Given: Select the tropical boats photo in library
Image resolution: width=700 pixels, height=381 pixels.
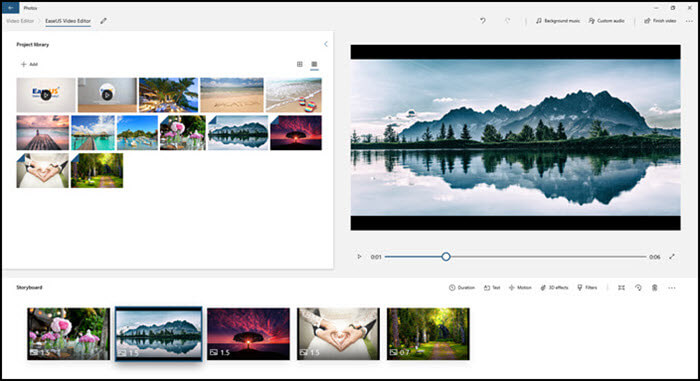Looking at the screenshot, I should click(x=138, y=133).
